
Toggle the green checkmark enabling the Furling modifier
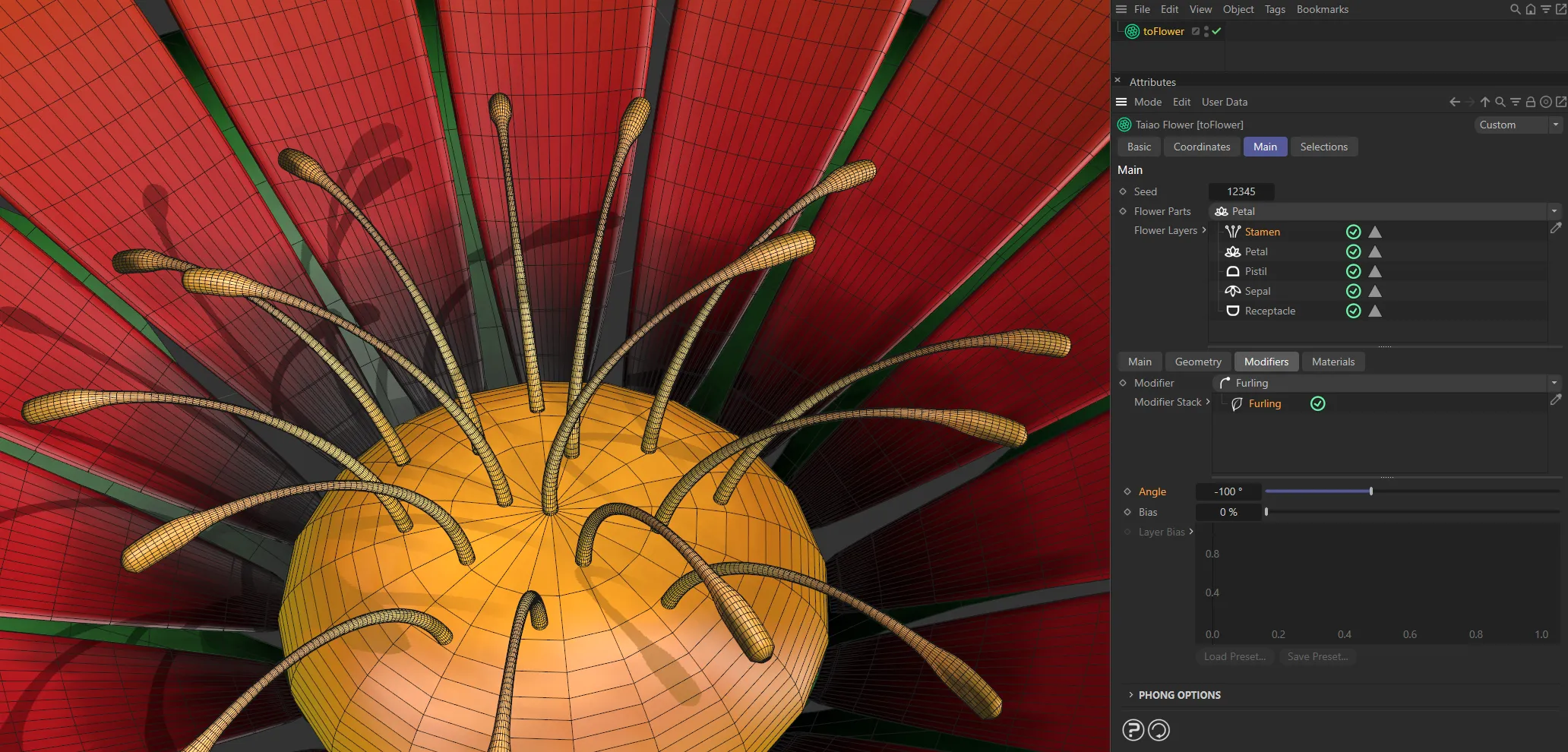(1318, 403)
